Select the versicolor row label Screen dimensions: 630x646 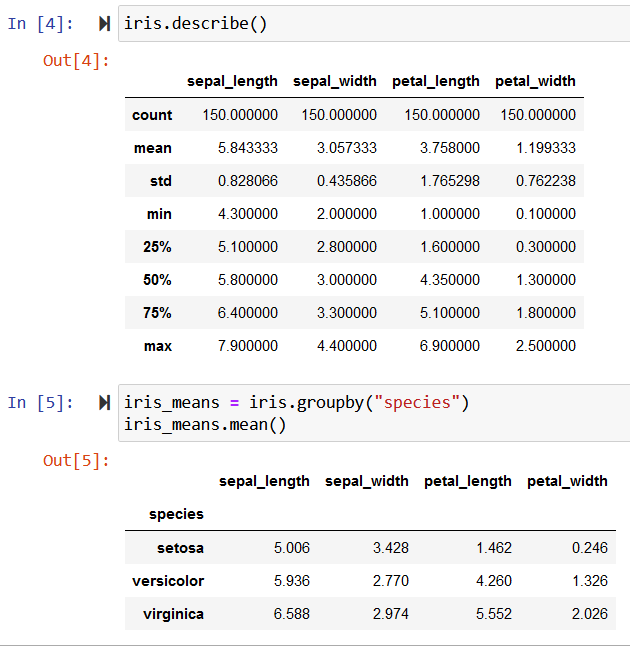pyautogui.click(x=168, y=581)
